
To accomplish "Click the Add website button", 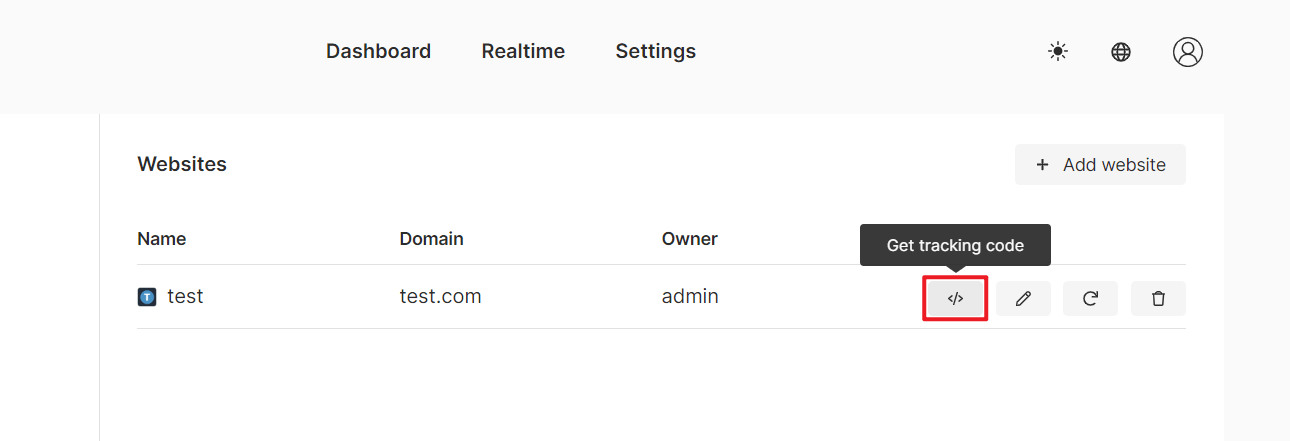I will pos(1100,165).
